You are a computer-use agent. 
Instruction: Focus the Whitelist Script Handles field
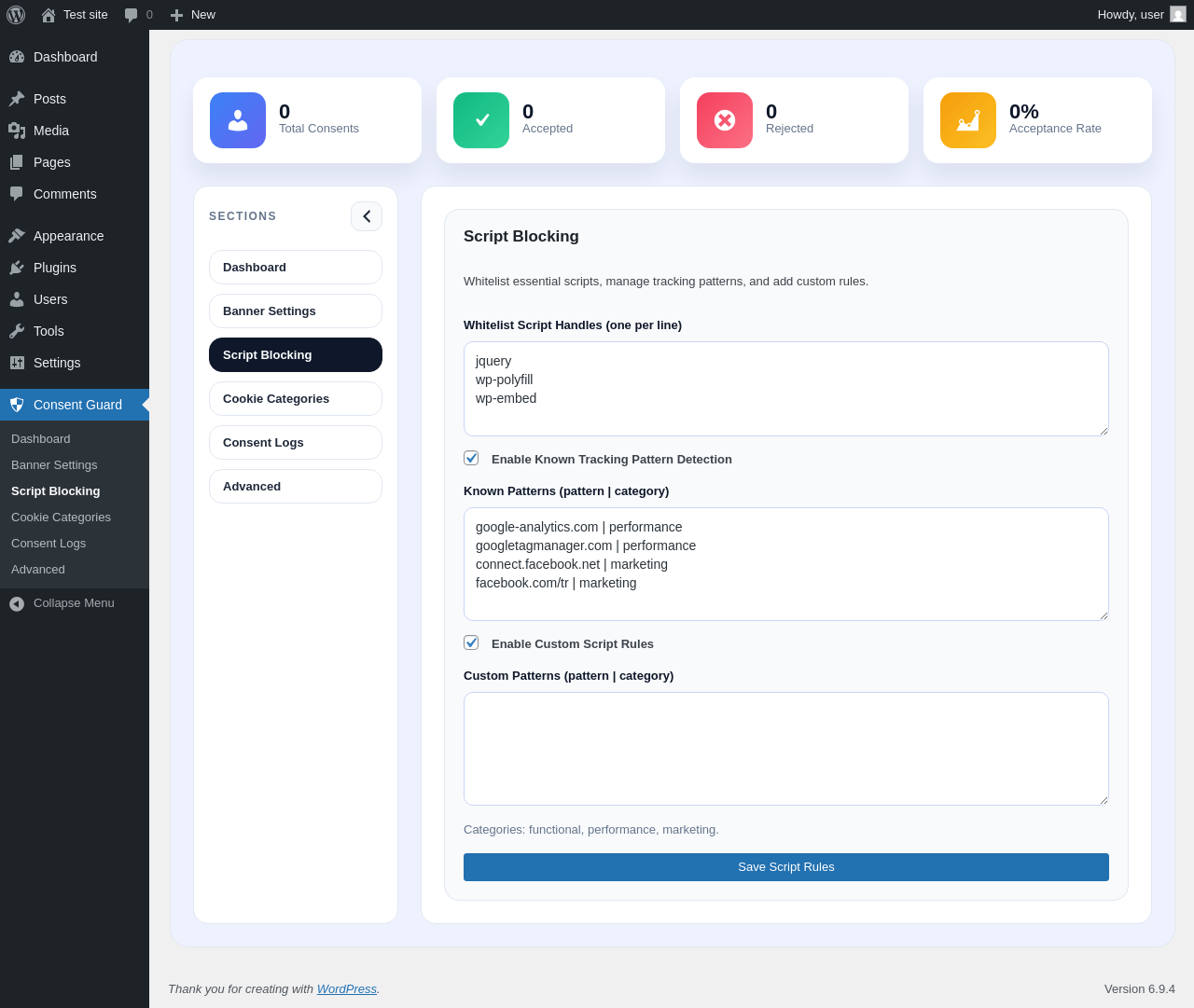tap(786, 389)
